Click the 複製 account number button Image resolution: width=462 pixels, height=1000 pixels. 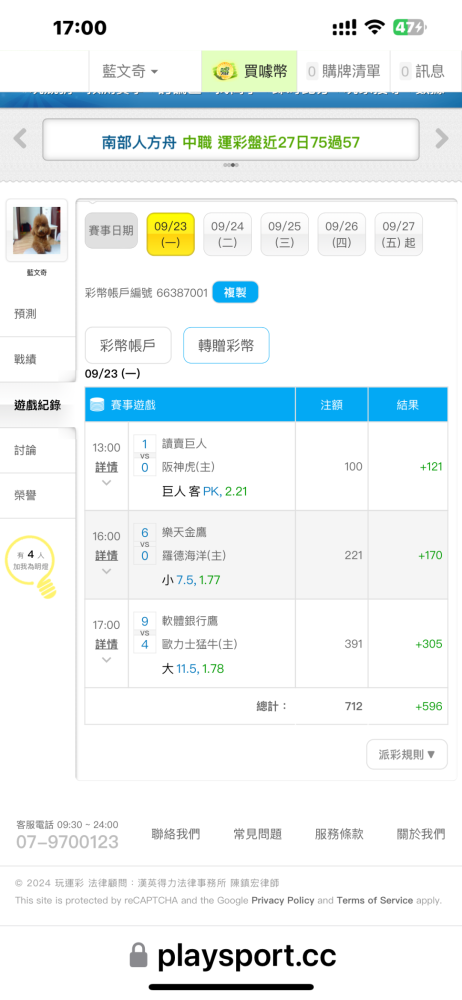235,292
